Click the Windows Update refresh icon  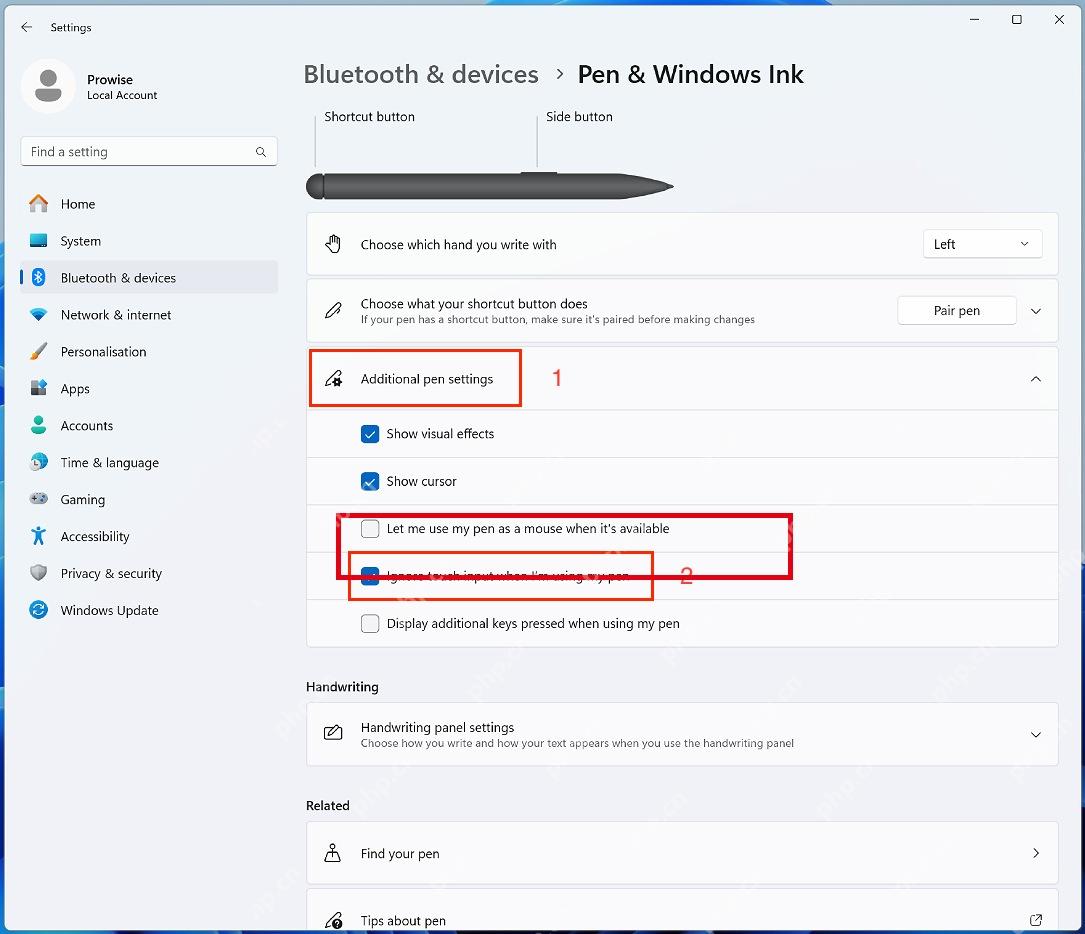tap(39, 610)
